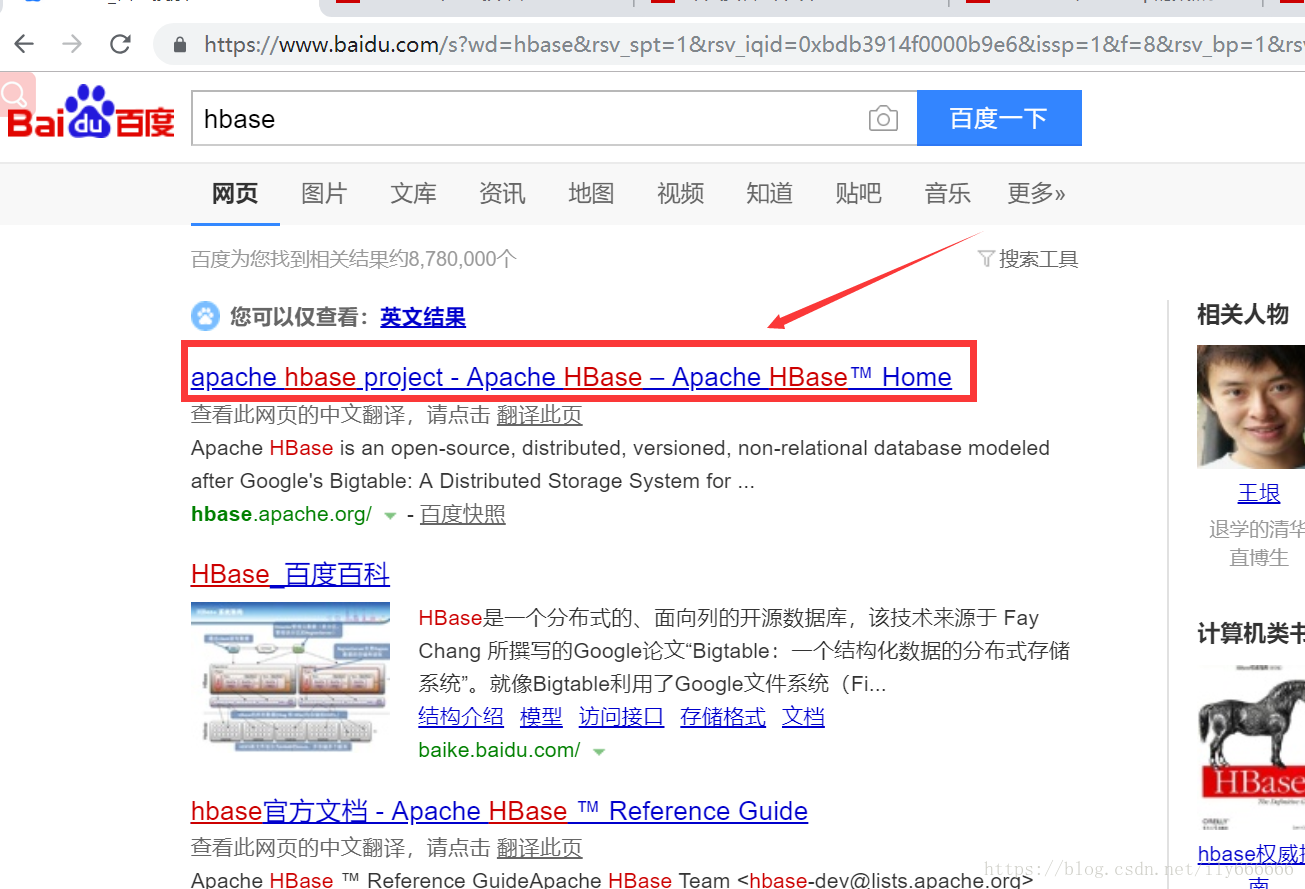Screen dimensions: 1305x889
Task: Expand the arrow after baike.baidu.com/
Action: coord(599,752)
